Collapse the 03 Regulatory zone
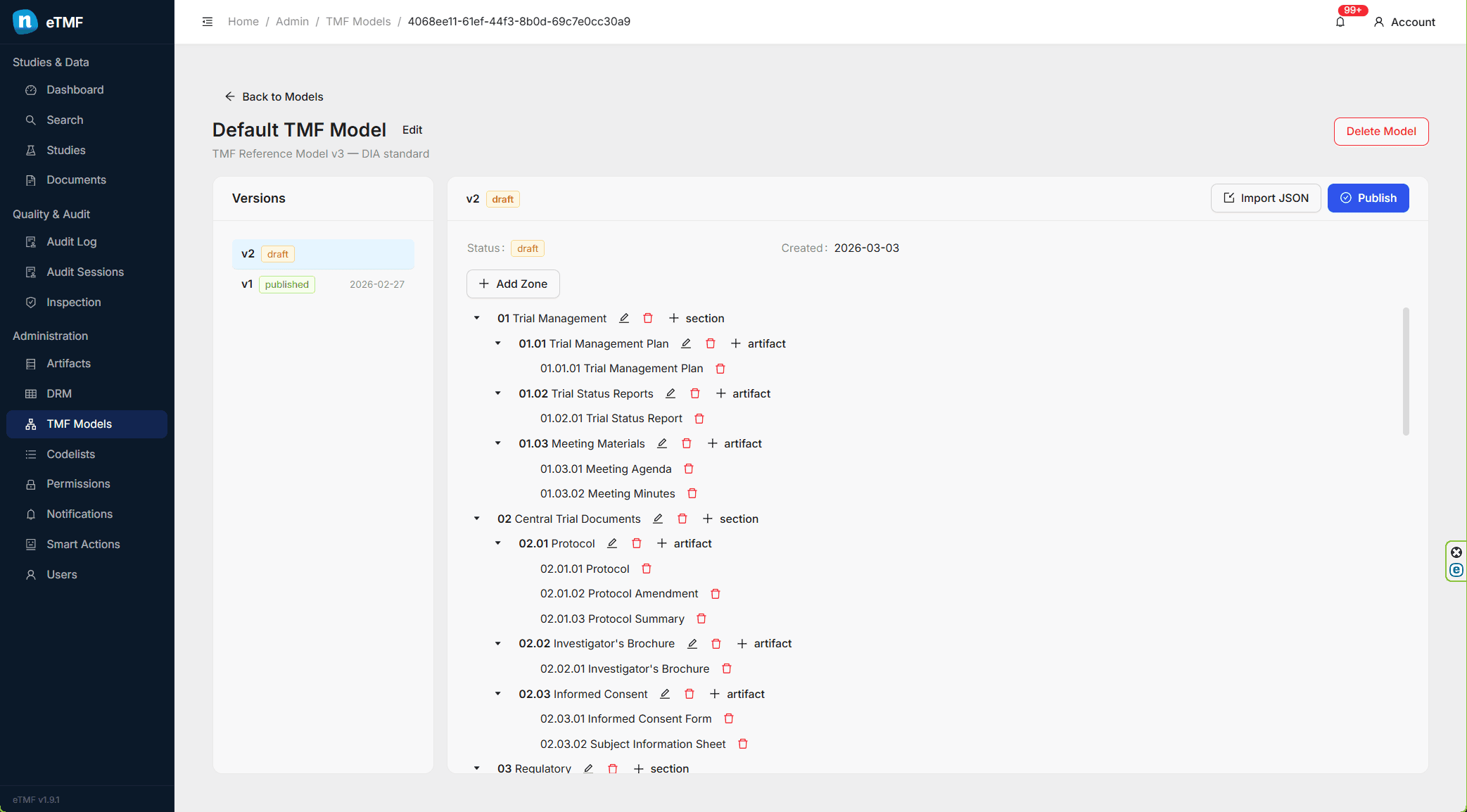Screen dimensions: 1467x812 click(477, 768)
